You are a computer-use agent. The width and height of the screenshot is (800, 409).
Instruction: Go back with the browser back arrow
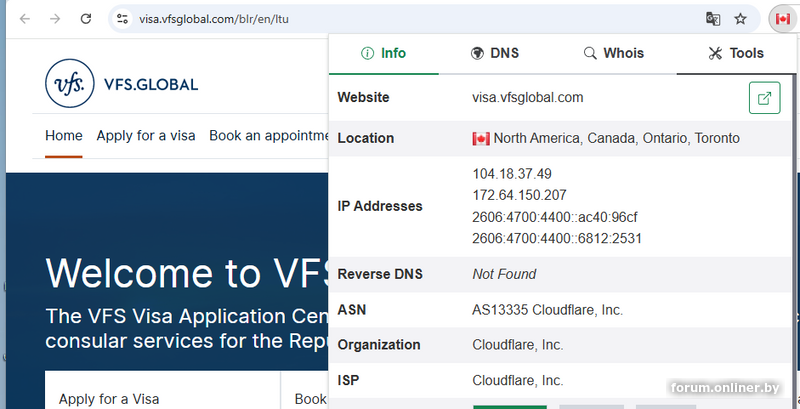(x=24, y=19)
